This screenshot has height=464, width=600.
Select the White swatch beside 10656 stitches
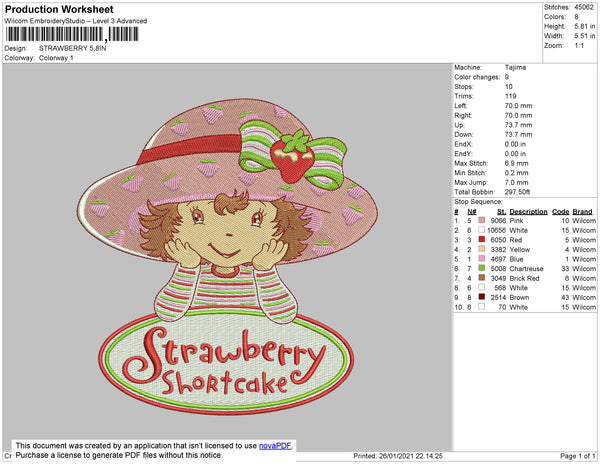[482, 230]
